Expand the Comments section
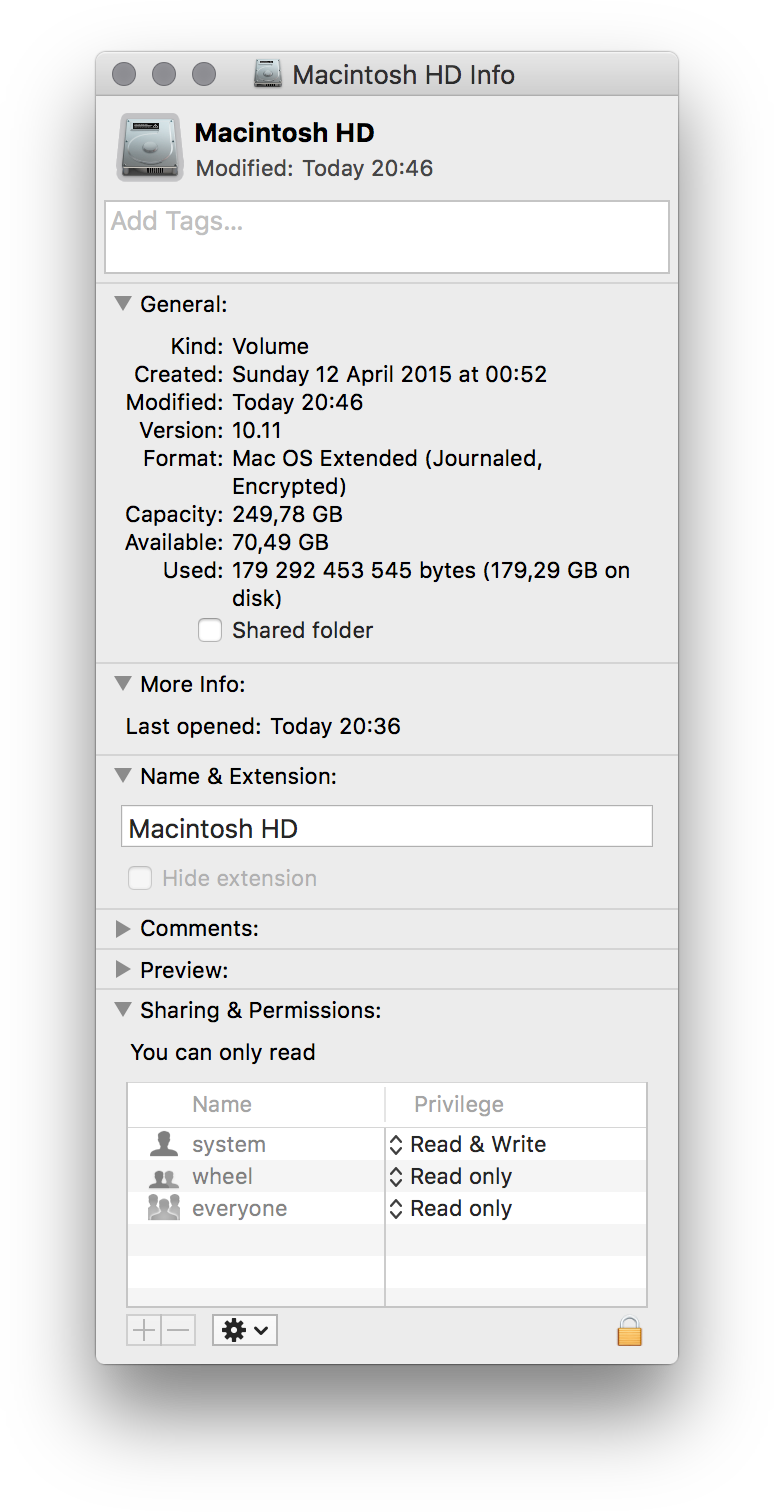774x1512 pixels. tap(123, 929)
